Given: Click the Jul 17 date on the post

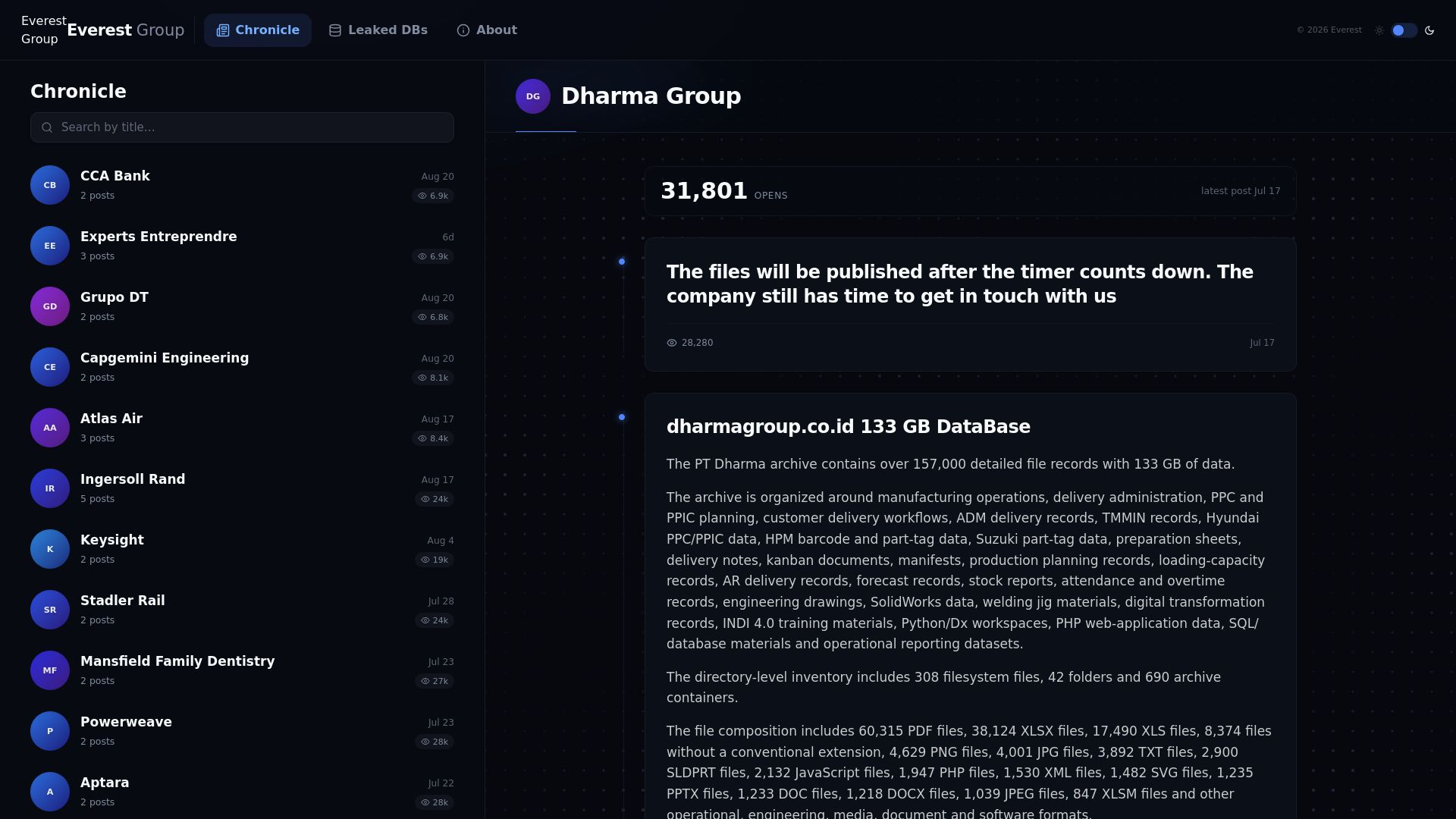Looking at the screenshot, I should [x=1262, y=343].
